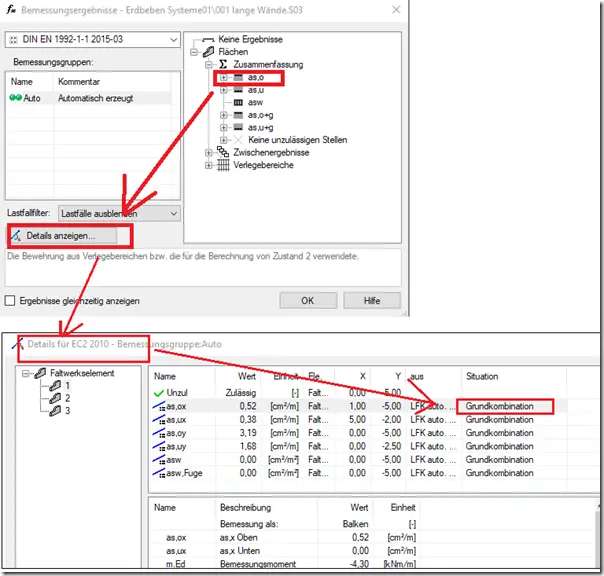Image resolution: width=604 pixels, height=576 pixels.
Task: Click Grundkombination in the as,ox row
Action: click(x=500, y=406)
